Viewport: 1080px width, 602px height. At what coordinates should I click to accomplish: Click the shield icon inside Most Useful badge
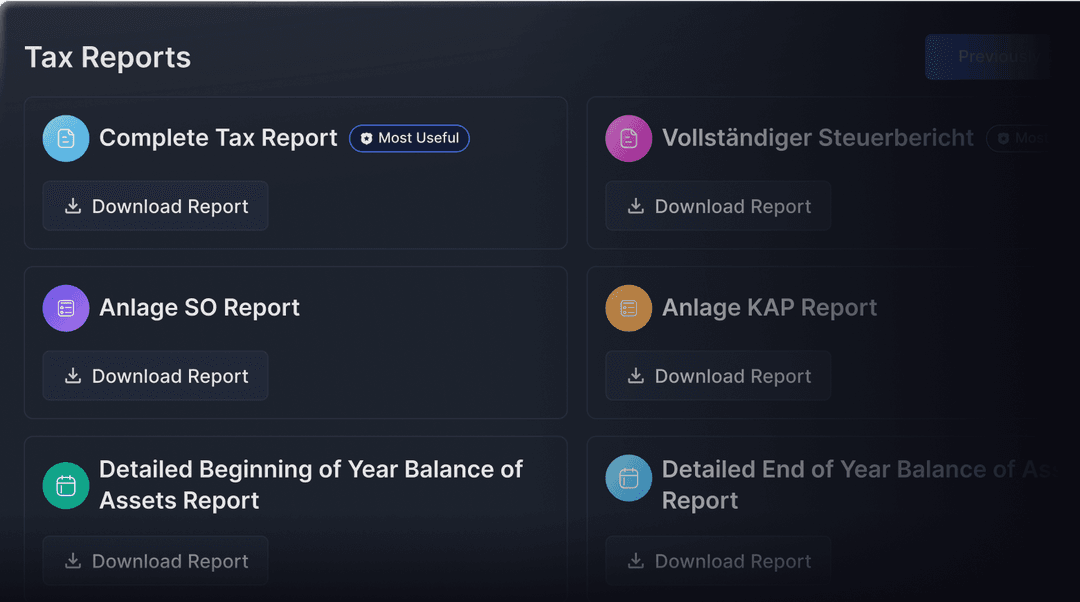tap(366, 138)
